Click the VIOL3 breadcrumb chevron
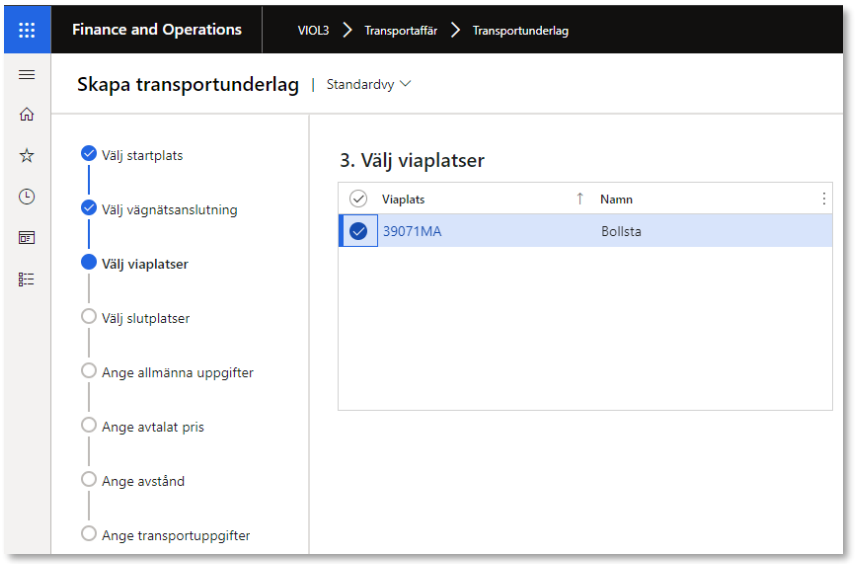The width and height of the screenshot is (855, 564). coord(347,30)
